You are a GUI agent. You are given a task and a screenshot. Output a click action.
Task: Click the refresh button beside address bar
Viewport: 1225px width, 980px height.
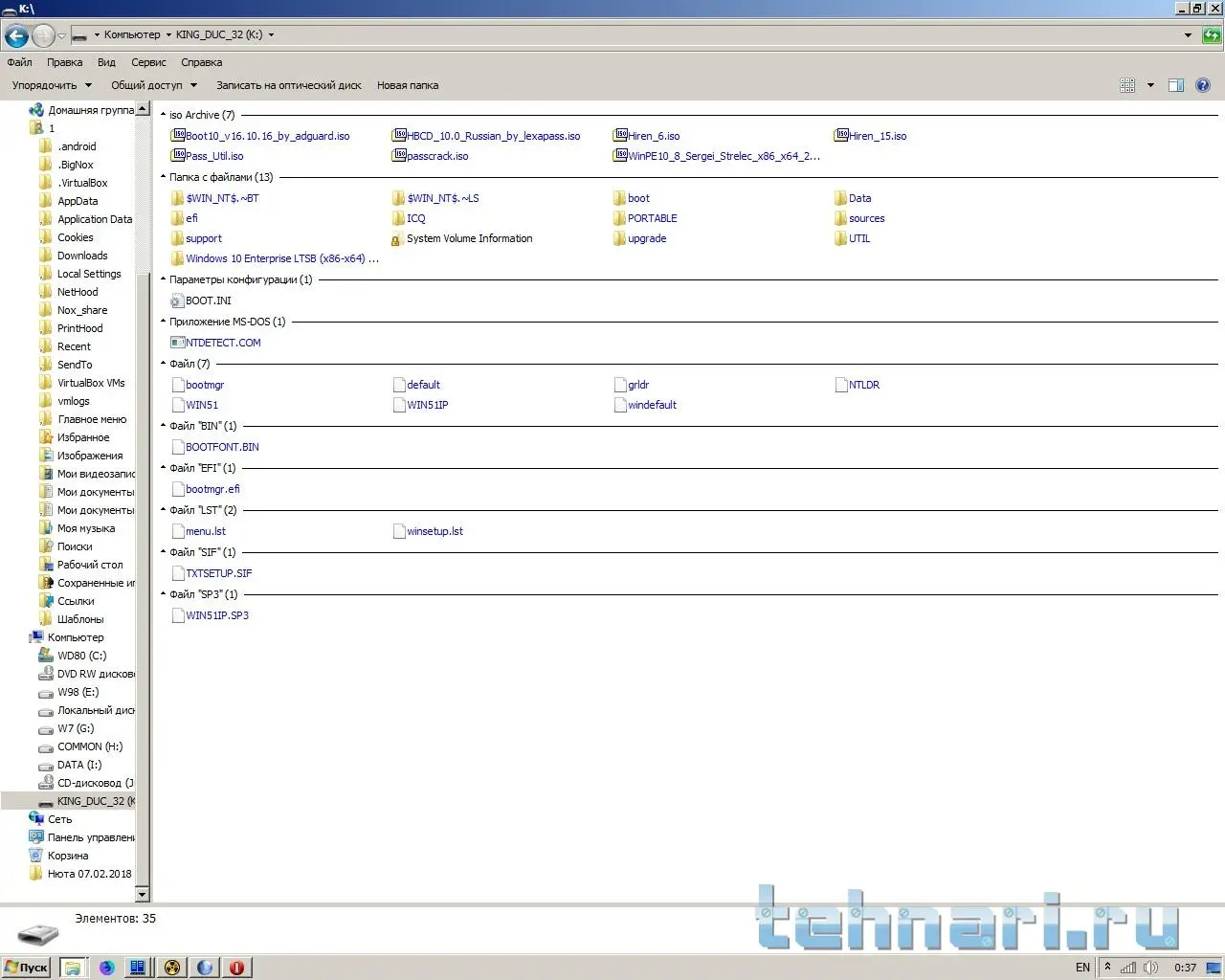(x=1212, y=35)
